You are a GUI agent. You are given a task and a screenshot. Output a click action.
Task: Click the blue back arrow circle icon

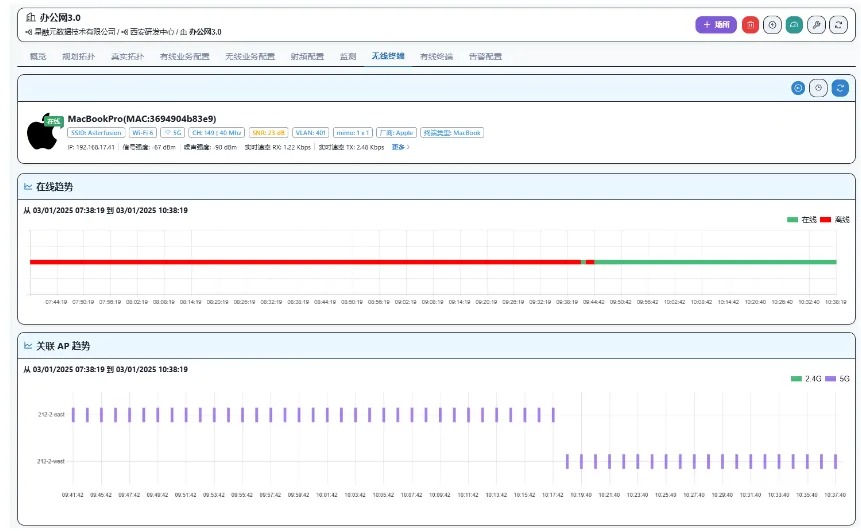(x=798, y=88)
